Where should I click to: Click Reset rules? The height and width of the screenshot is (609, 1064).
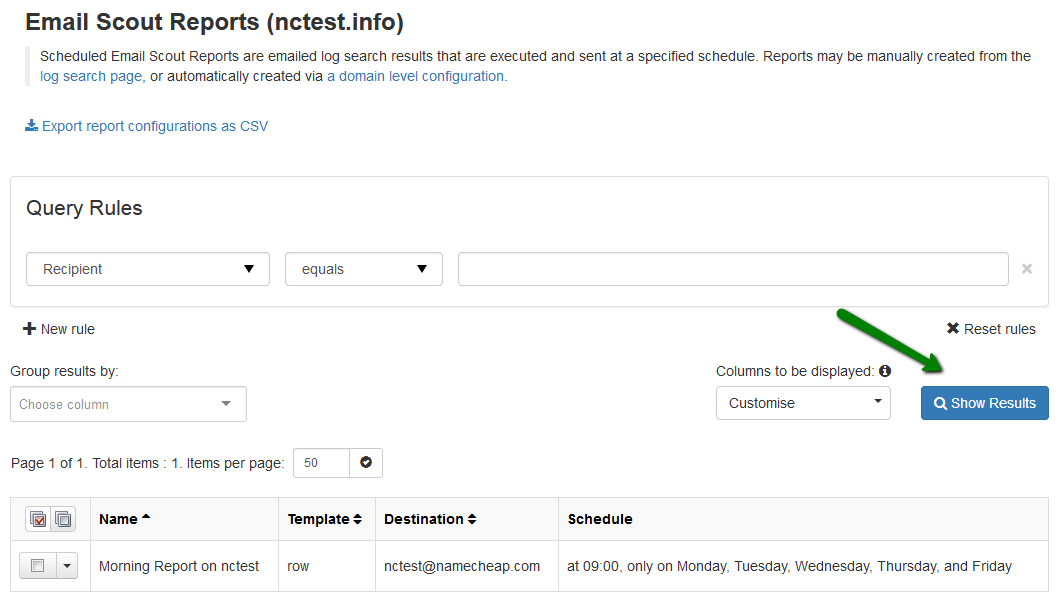tap(991, 329)
